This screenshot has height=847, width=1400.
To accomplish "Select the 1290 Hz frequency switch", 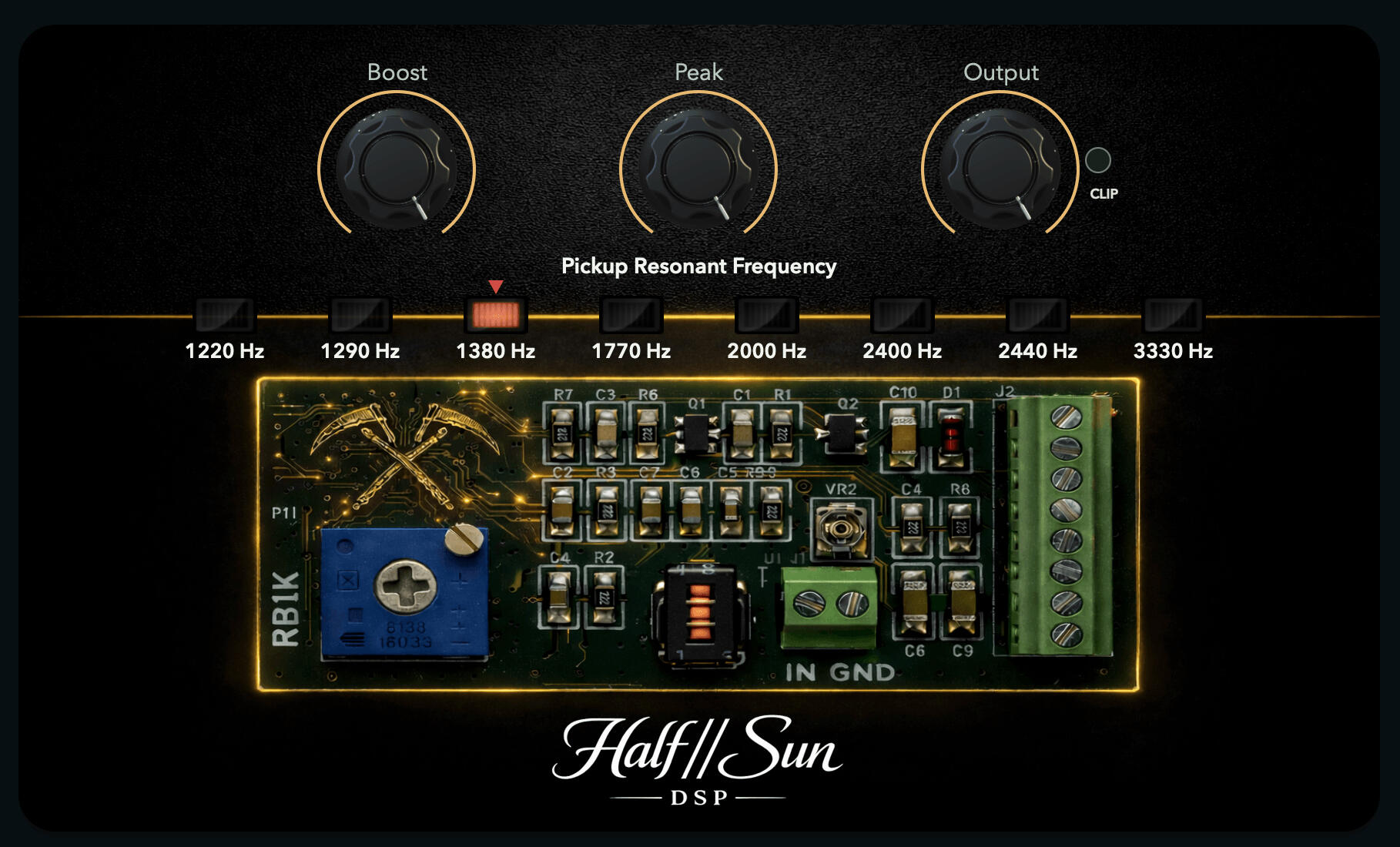I will 360,315.
